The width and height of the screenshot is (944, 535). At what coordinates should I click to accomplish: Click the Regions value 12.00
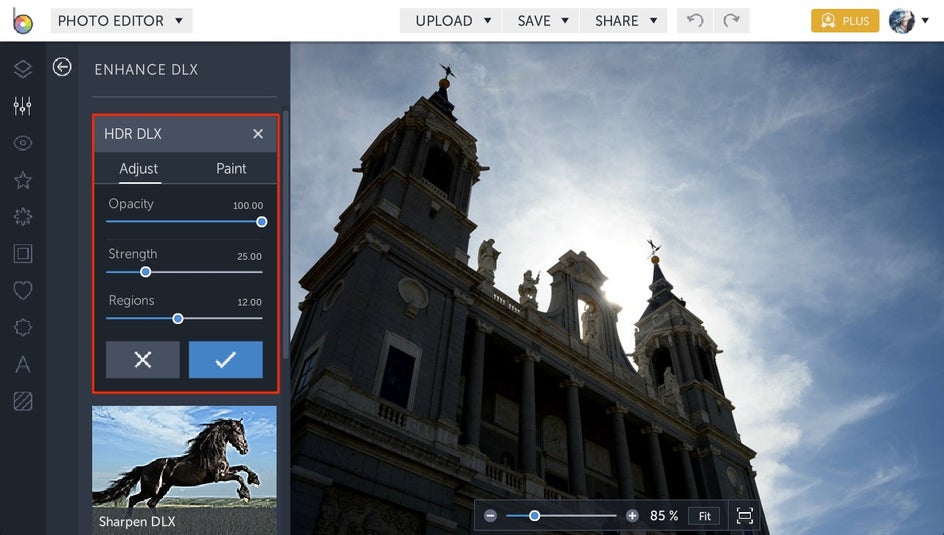click(249, 302)
